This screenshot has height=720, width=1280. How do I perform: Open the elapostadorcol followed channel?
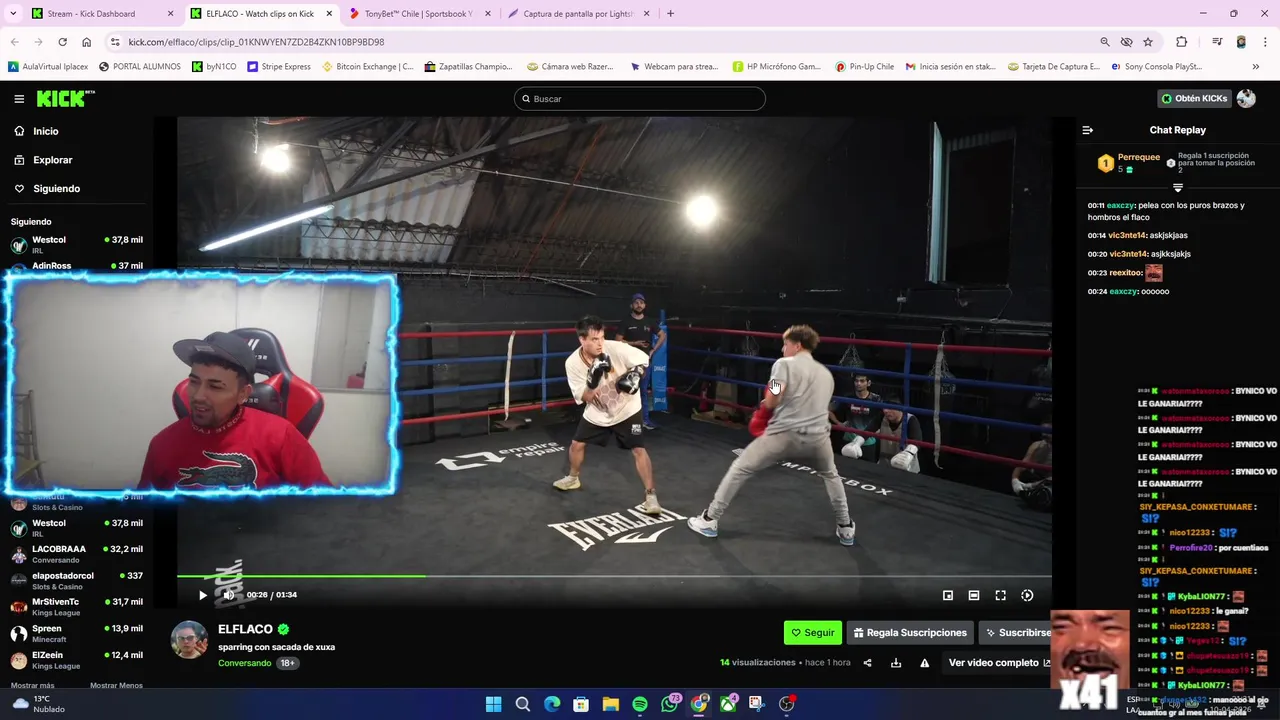(x=76, y=580)
